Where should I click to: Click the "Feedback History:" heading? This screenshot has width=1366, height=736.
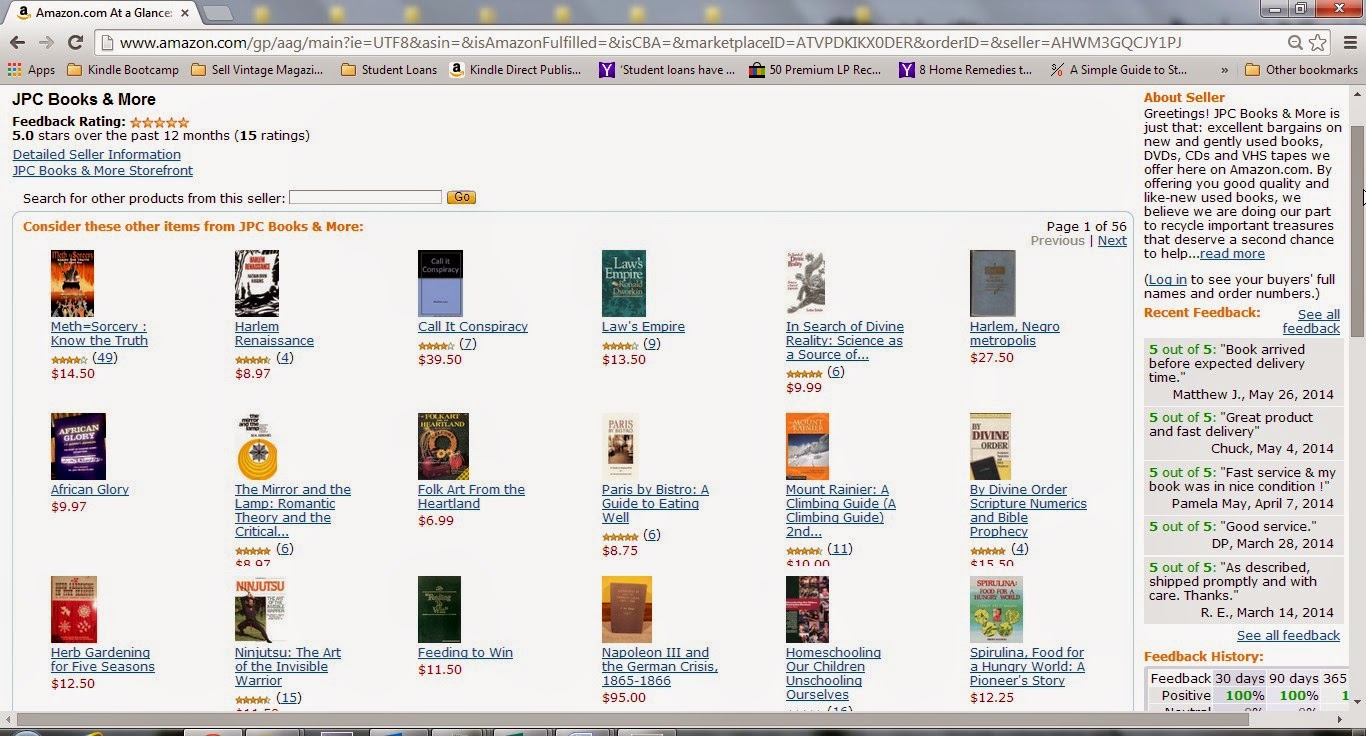(x=1204, y=657)
